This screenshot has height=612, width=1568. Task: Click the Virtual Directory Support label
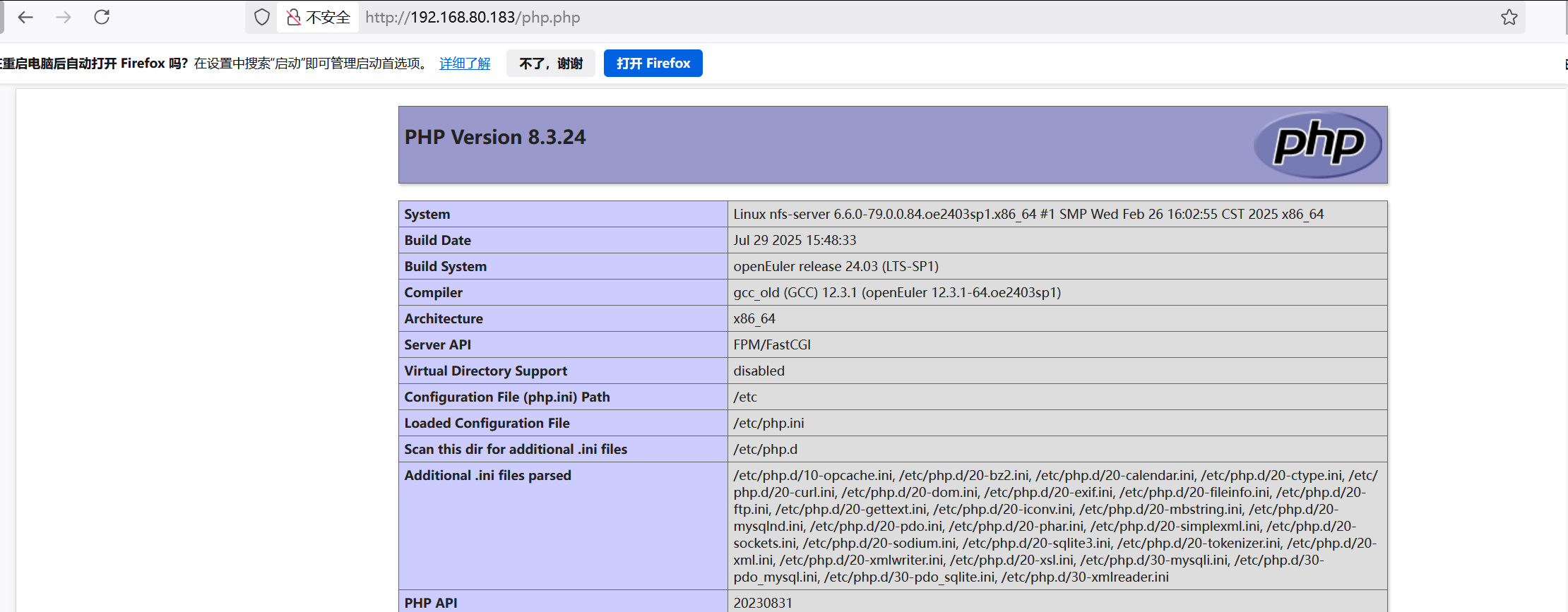pos(486,371)
